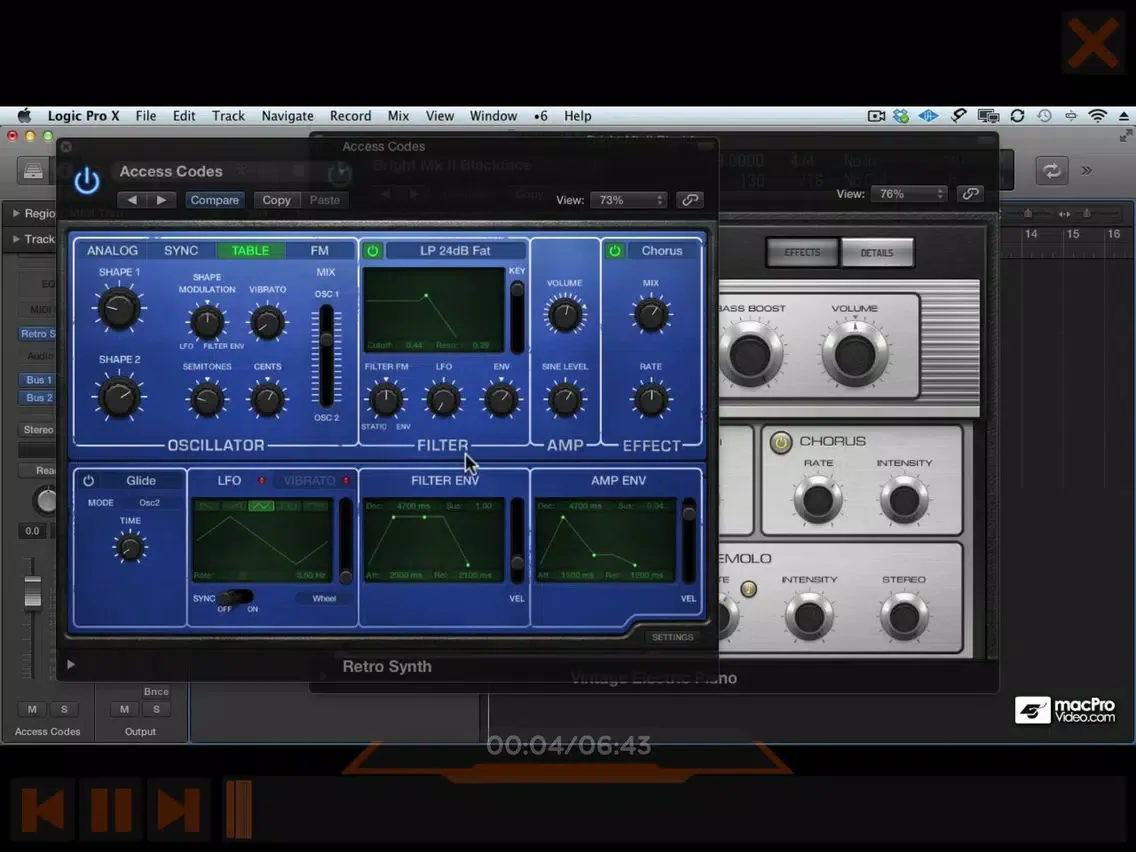Open the 76% View dropdown in Electric Piano

(909, 194)
